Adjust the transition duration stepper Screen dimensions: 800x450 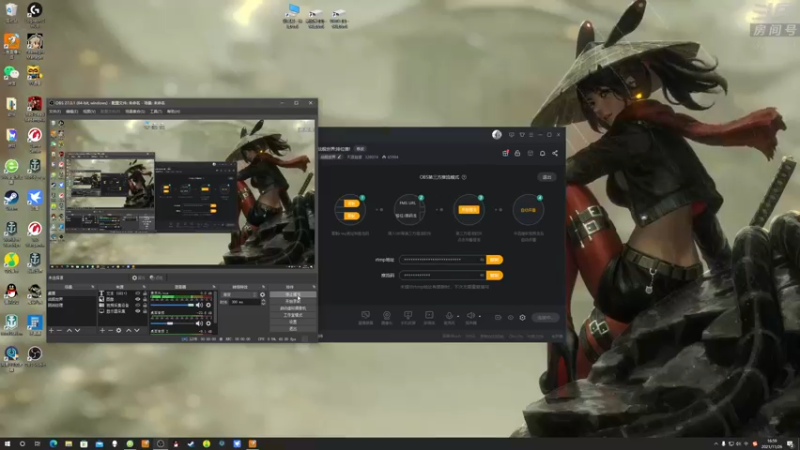point(263,302)
